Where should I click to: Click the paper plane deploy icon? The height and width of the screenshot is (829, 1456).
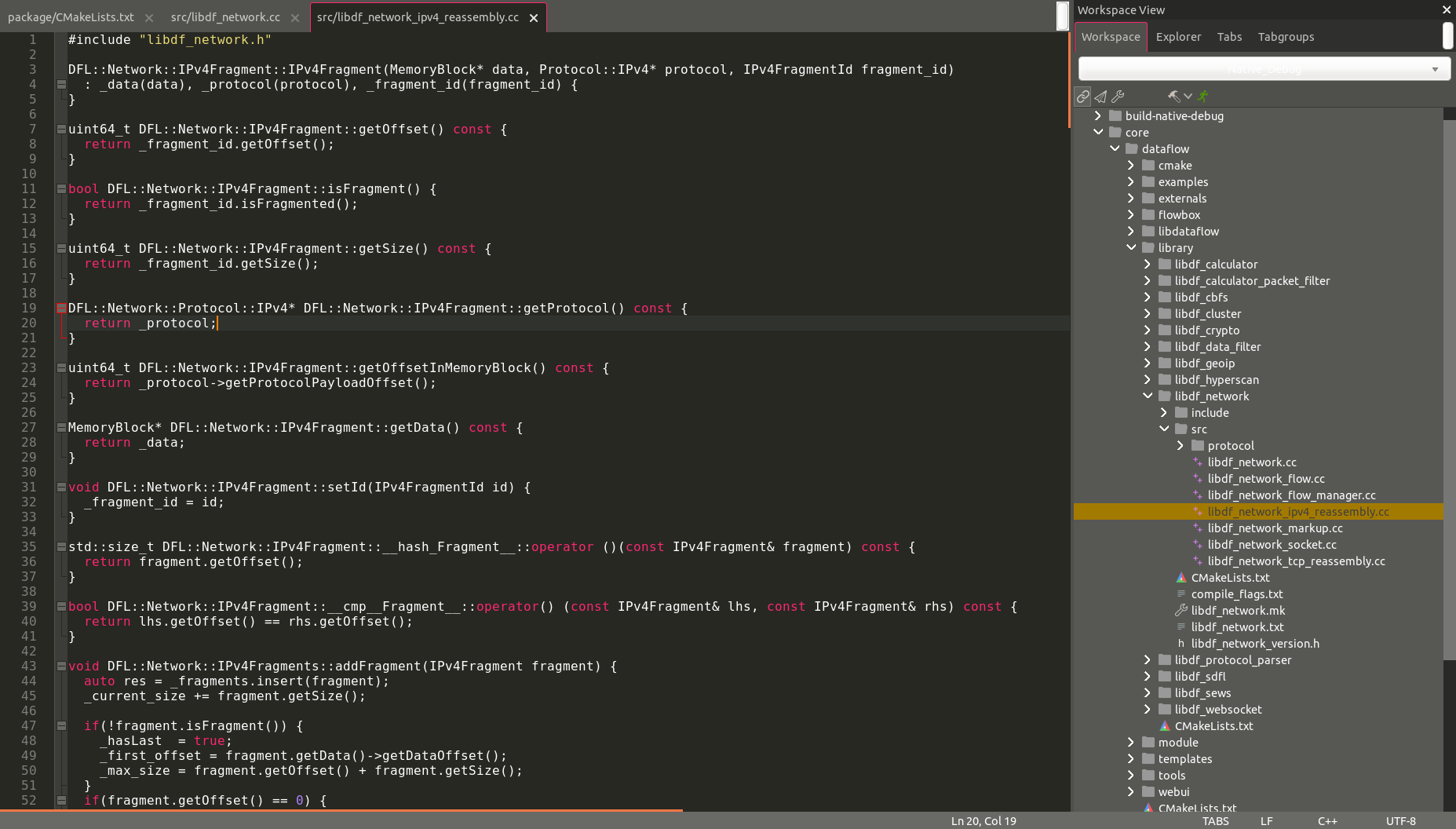coord(1100,96)
